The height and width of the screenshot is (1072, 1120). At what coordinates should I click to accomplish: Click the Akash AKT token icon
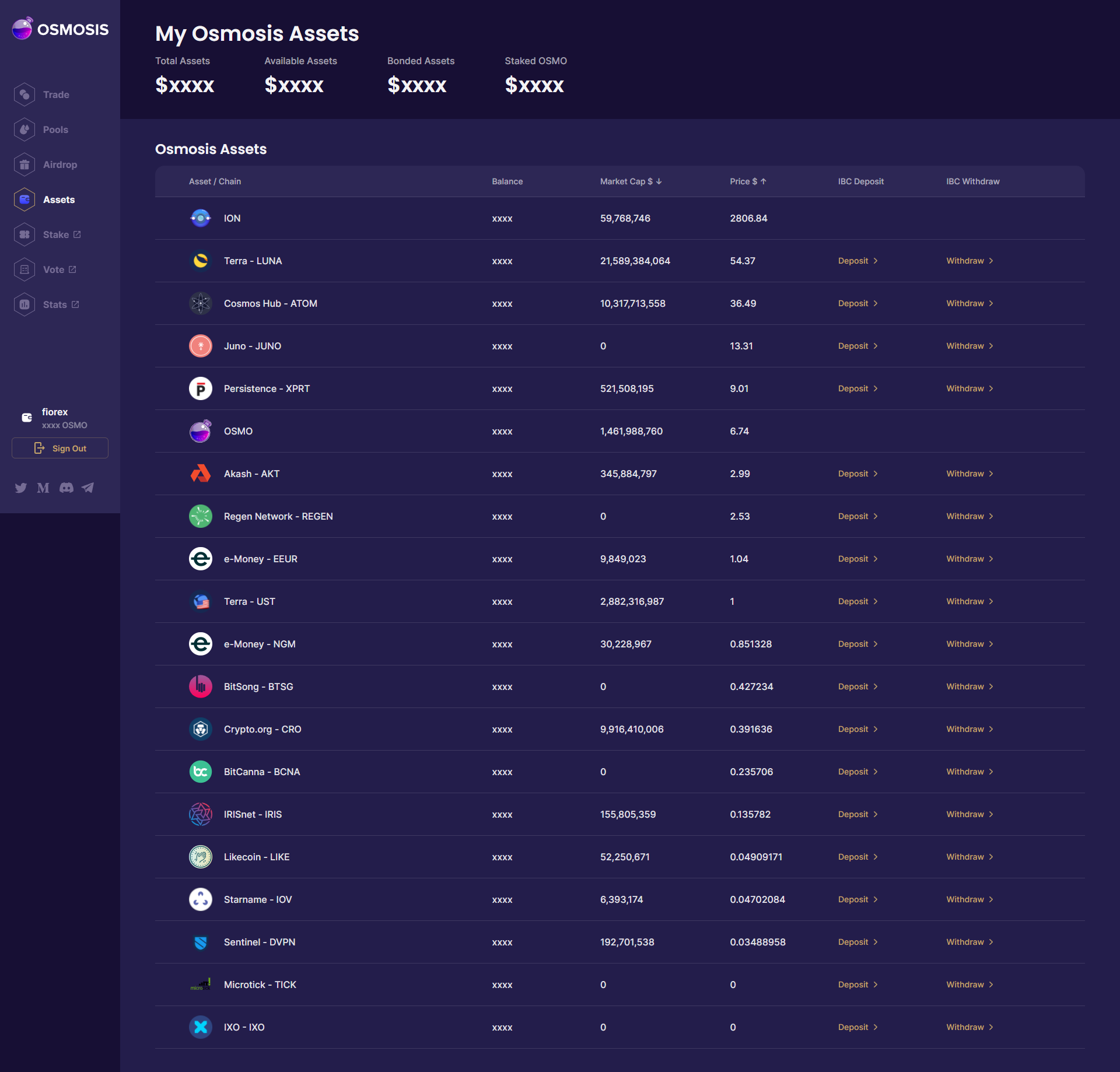(x=200, y=474)
